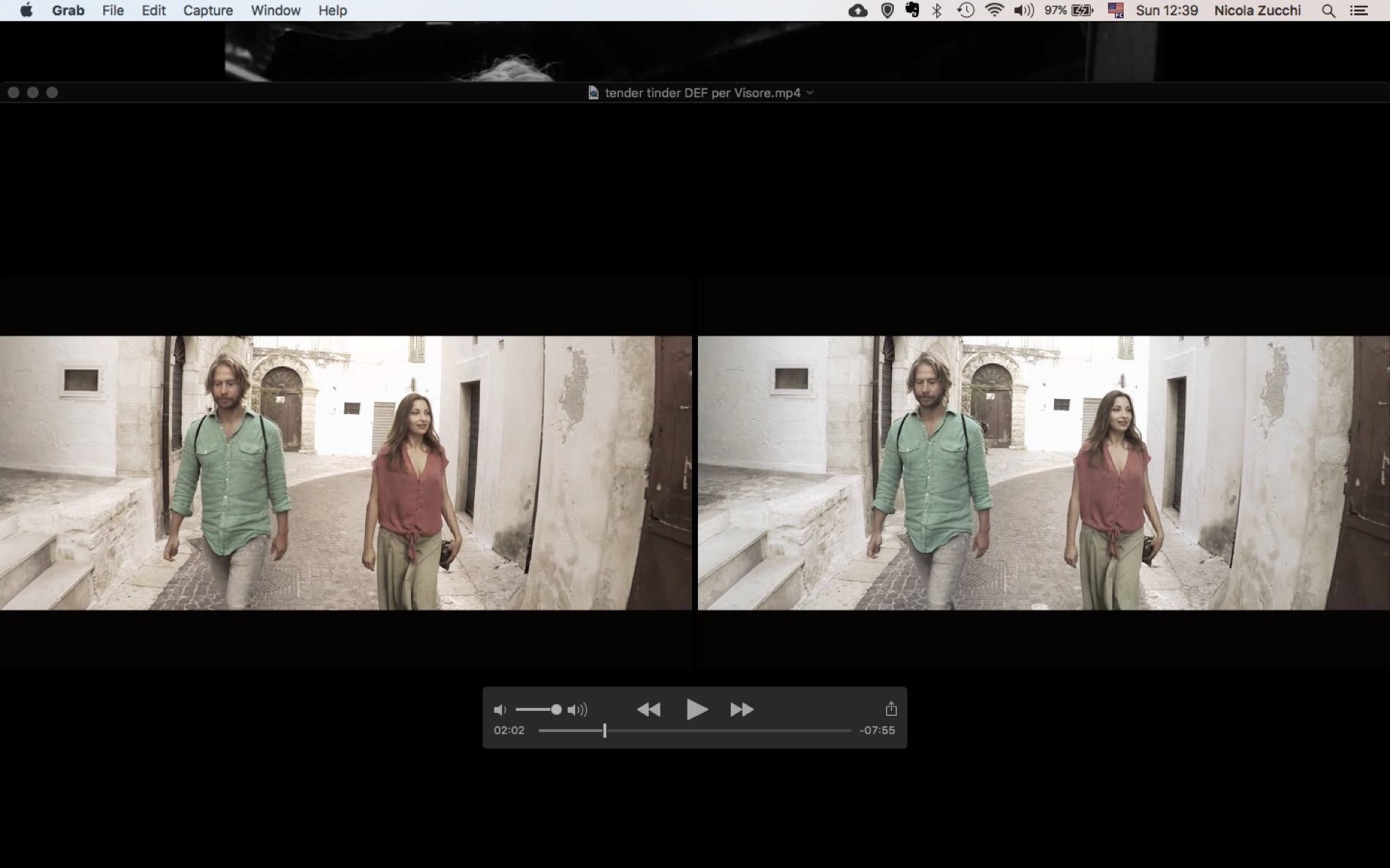Expand the file title dropdown chevron

[810, 93]
